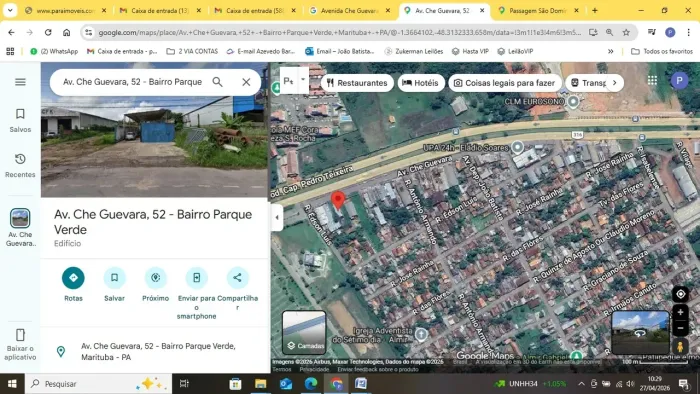Image resolution: width=700 pixels, height=394 pixels.
Task: Show more category chips arrow
Action: point(615,83)
